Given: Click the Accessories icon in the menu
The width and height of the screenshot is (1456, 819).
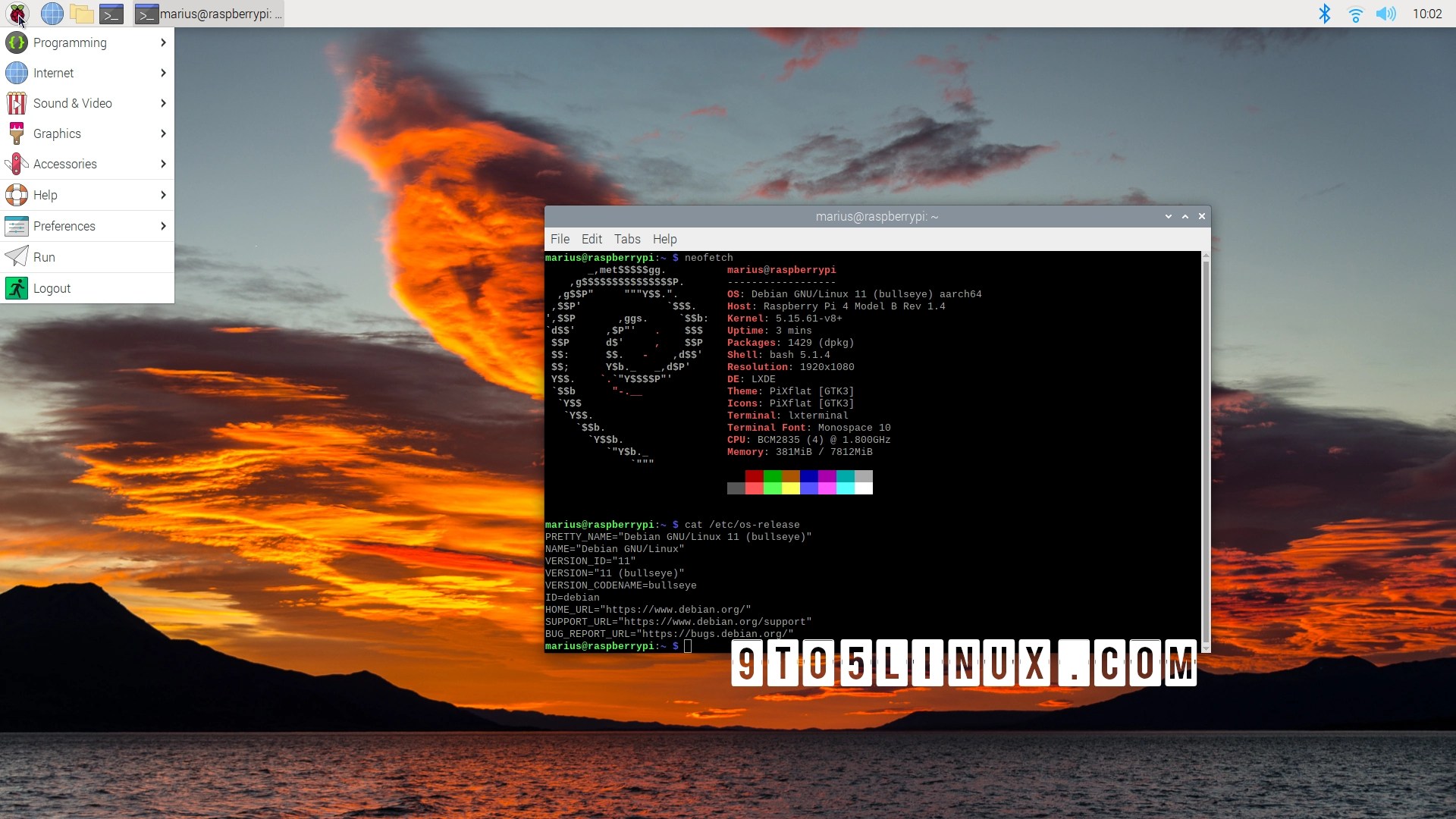Looking at the screenshot, I should (17, 164).
